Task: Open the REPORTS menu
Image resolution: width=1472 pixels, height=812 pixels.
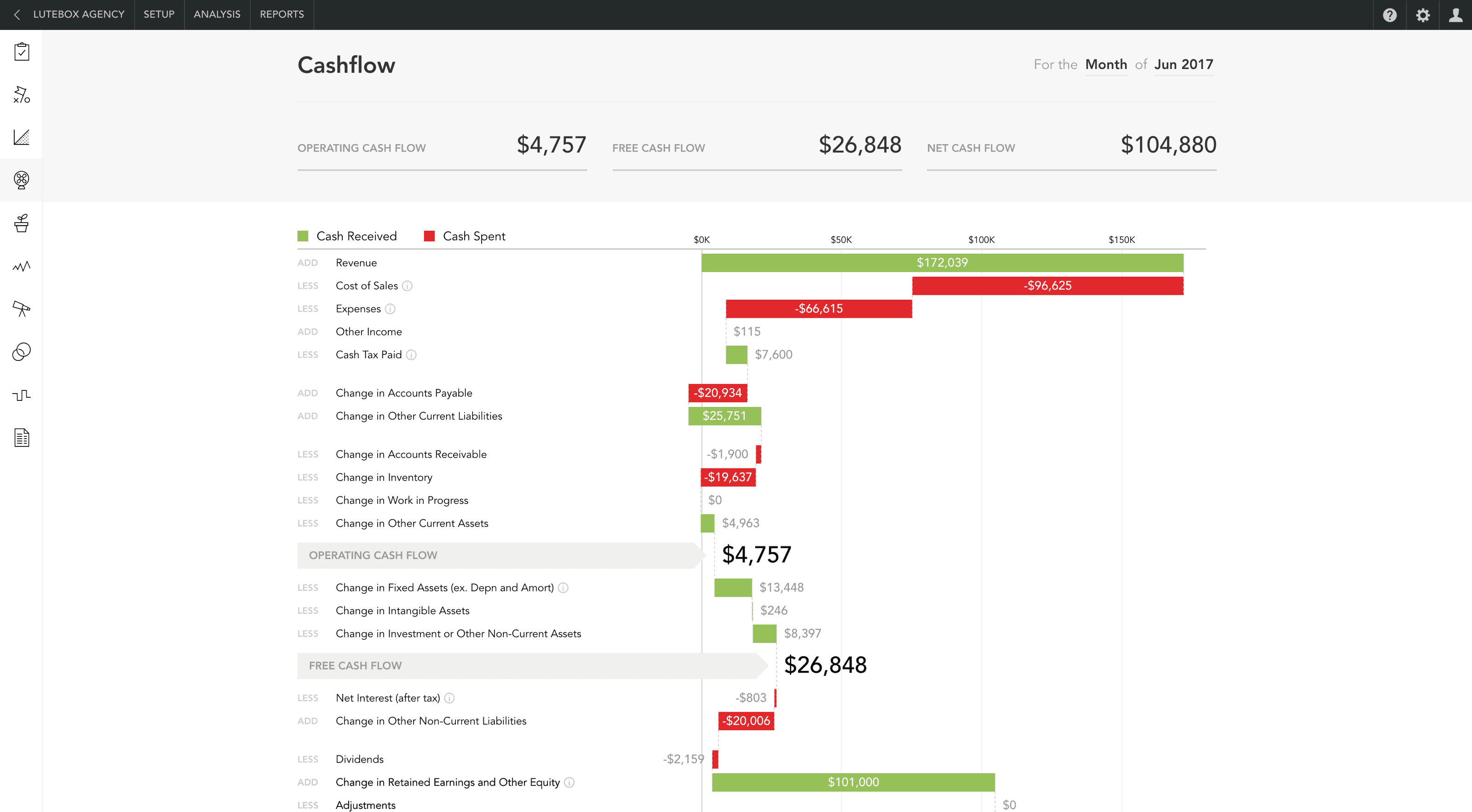Action: (x=282, y=14)
